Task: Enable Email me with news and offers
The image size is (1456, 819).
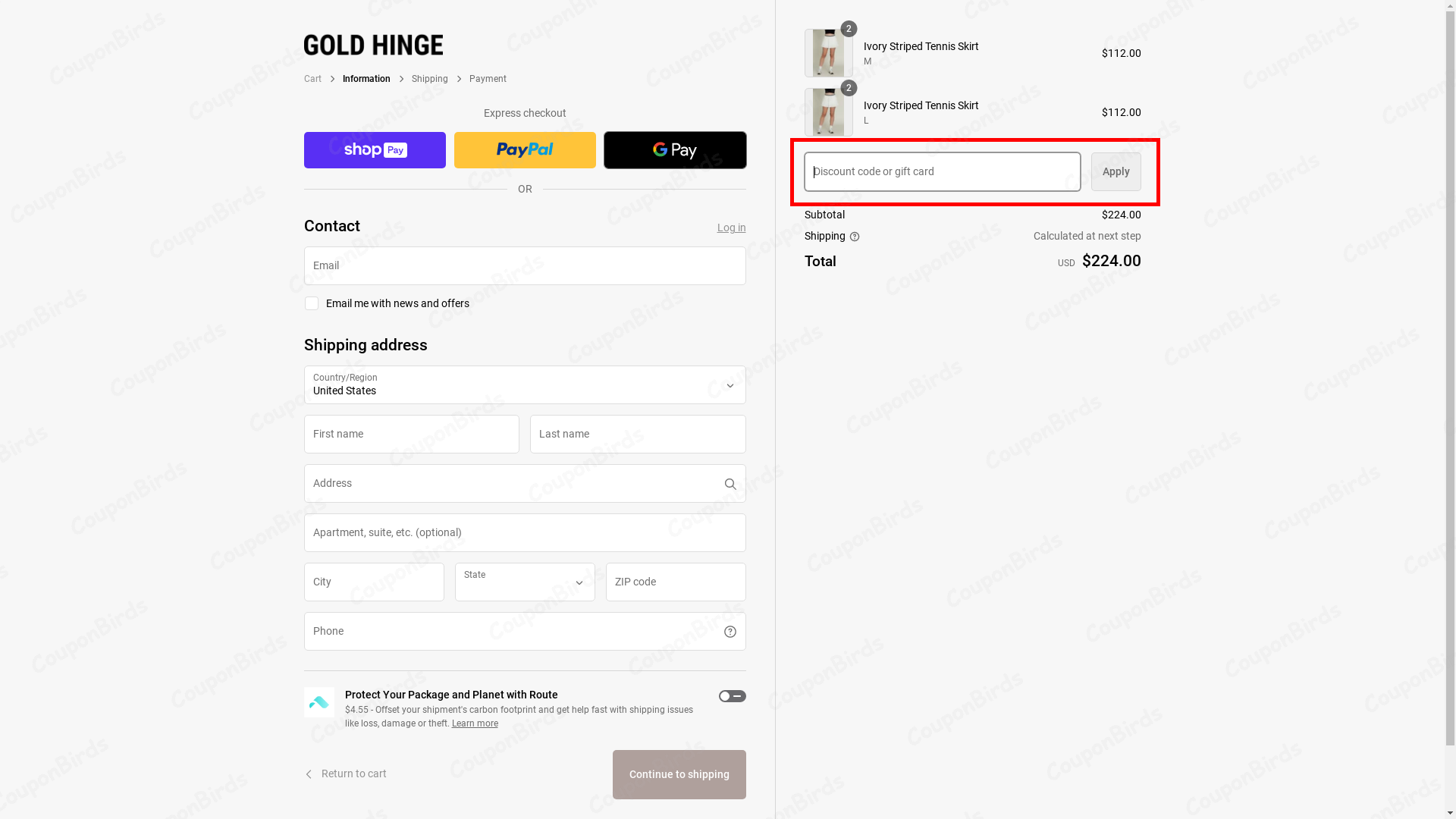Action: [311, 303]
